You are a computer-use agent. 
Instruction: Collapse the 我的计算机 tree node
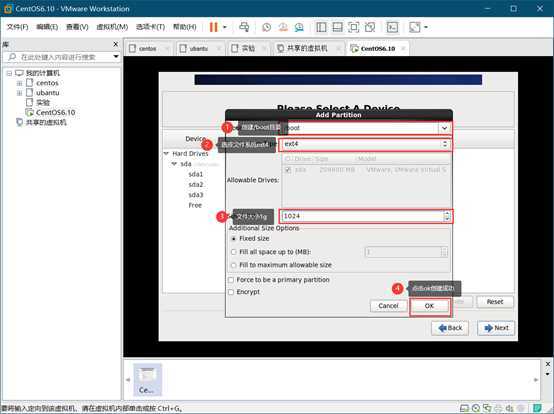9,73
